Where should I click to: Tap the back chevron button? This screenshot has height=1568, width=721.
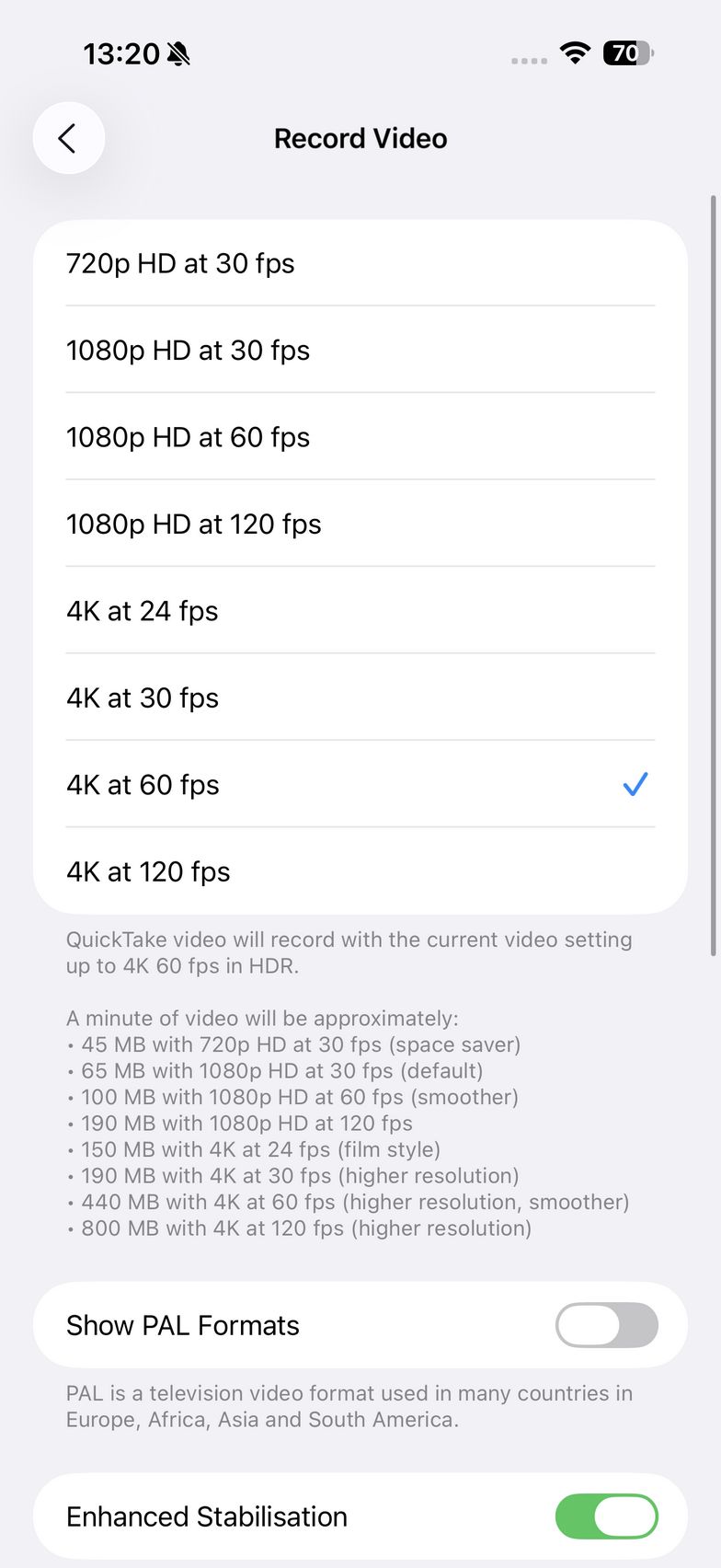[68, 138]
